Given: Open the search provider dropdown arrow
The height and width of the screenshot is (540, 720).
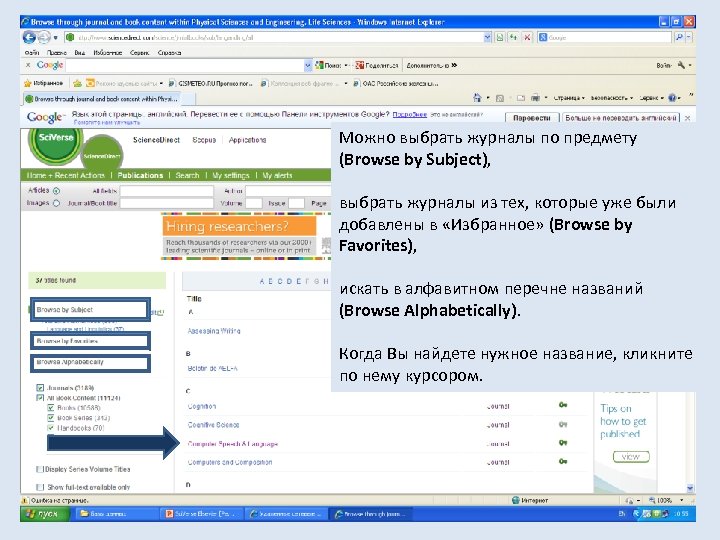Looking at the screenshot, I should (689, 38).
